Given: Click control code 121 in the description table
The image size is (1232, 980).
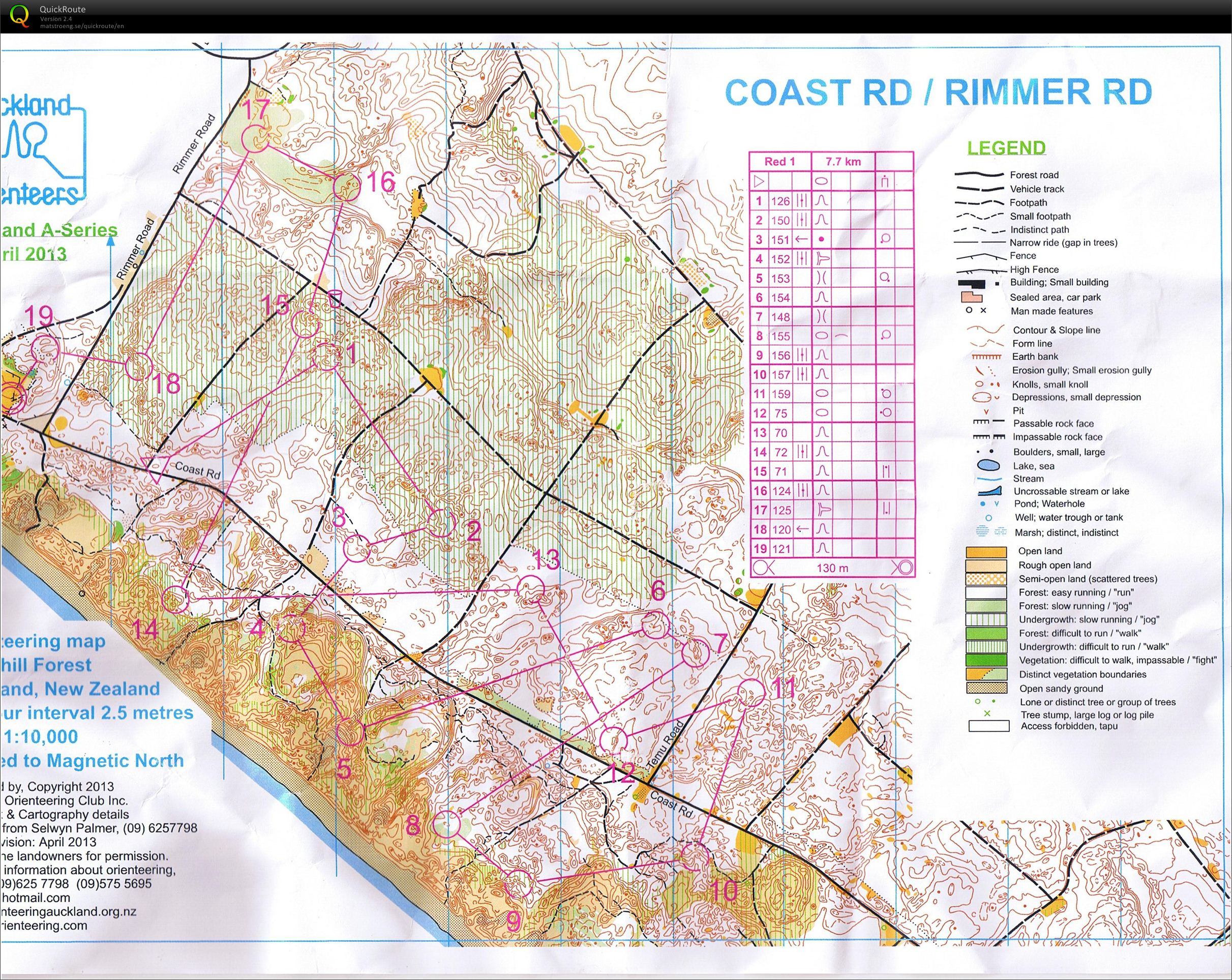Looking at the screenshot, I should (x=780, y=549).
